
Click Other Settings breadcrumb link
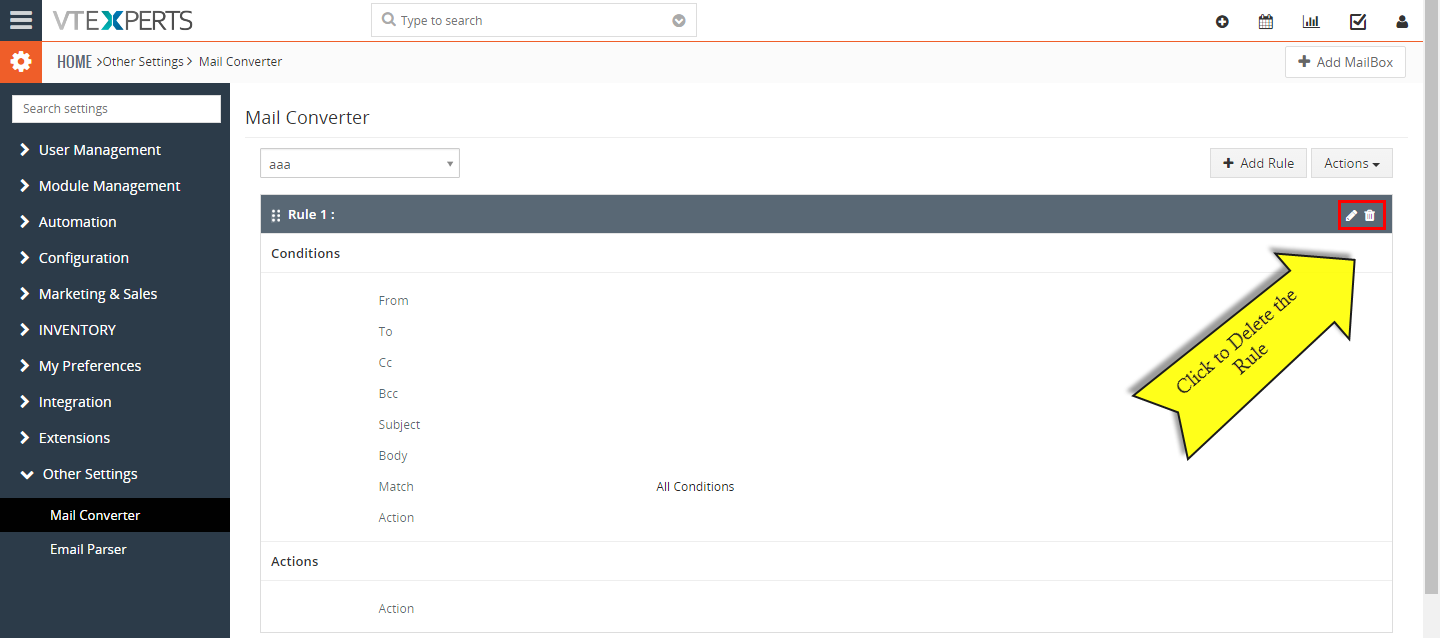pyautogui.click(x=143, y=62)
